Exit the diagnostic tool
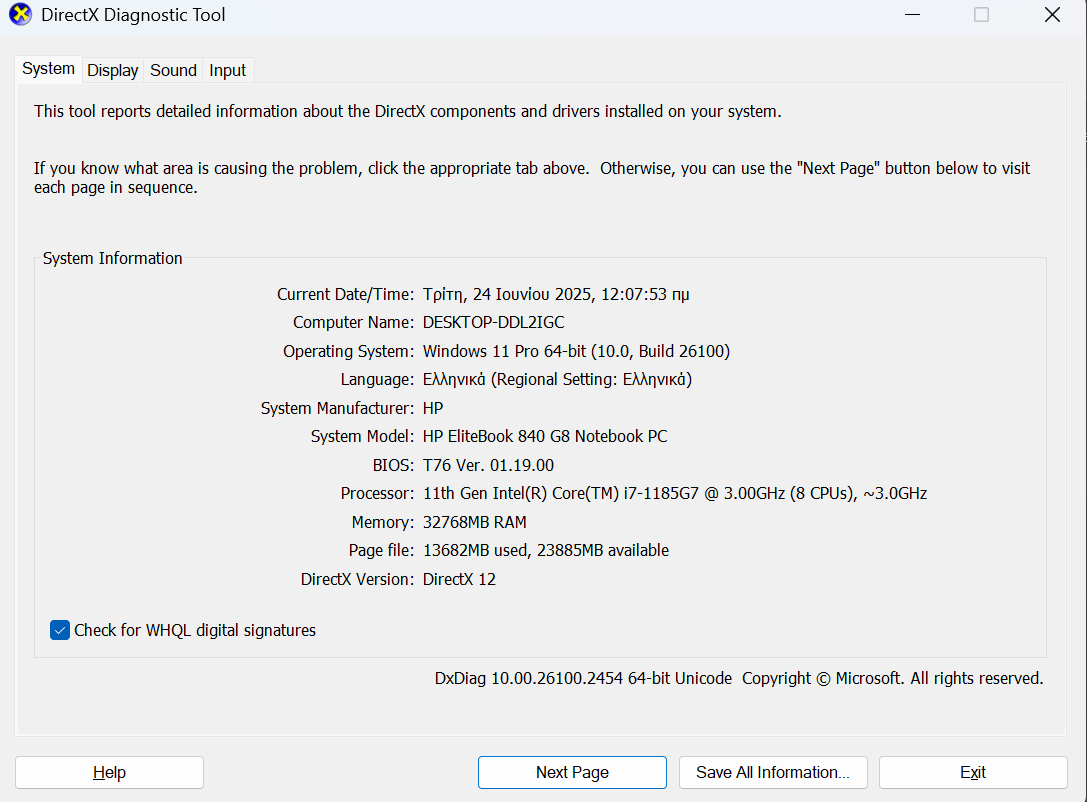 click(x=973, y=772)
